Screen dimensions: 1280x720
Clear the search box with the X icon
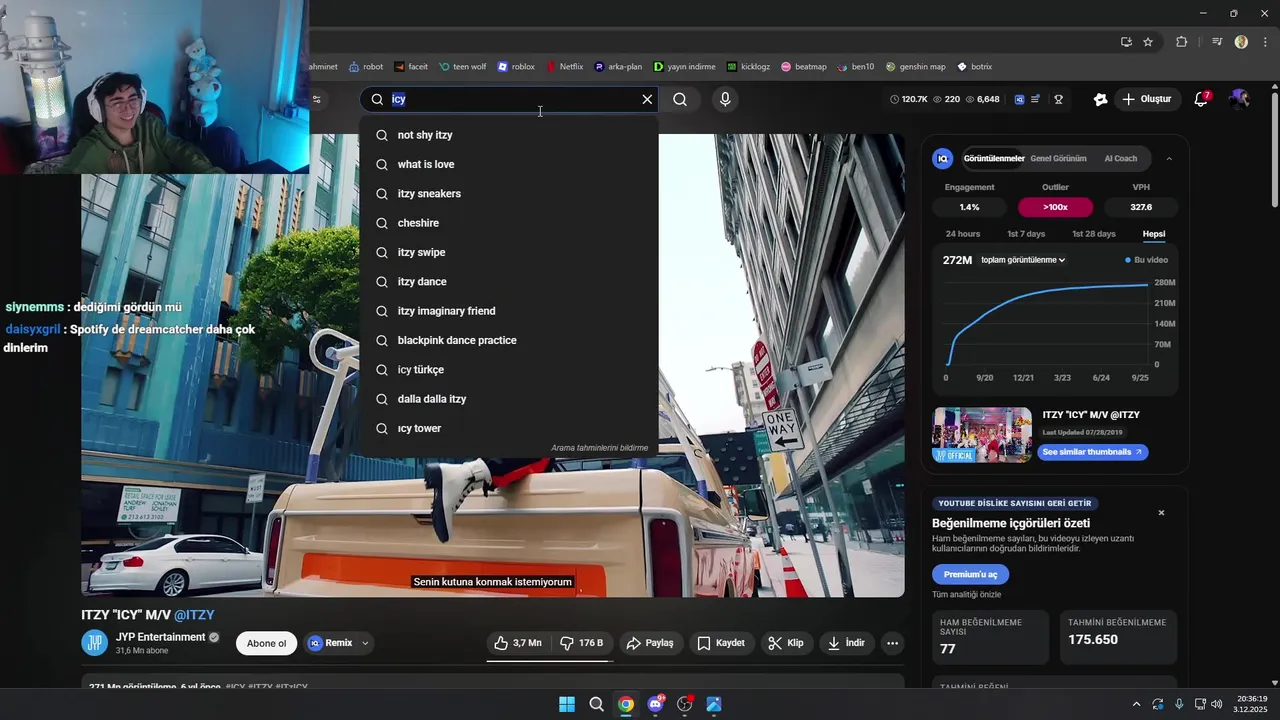[647, 99]
